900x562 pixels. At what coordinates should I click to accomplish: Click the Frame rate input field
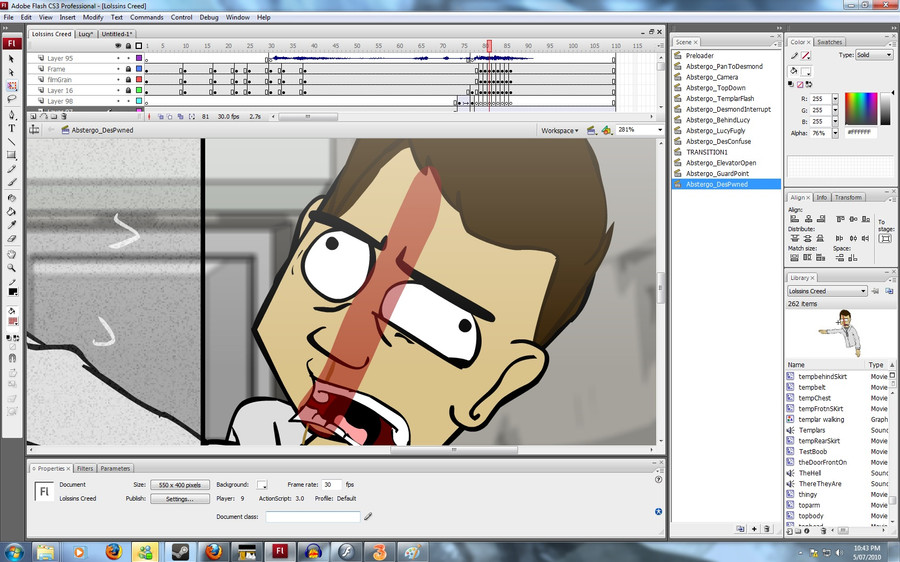tap(331, 485)
